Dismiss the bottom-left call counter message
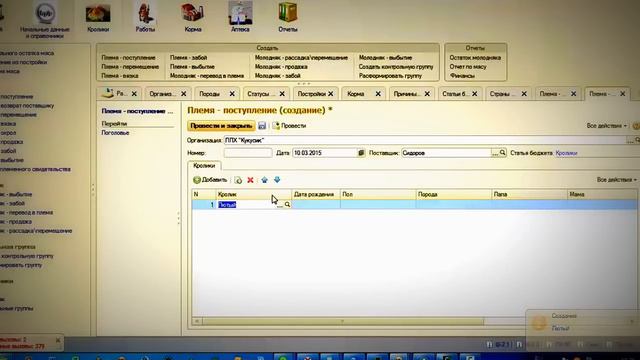The image size is (640, 360). [58, 340]
